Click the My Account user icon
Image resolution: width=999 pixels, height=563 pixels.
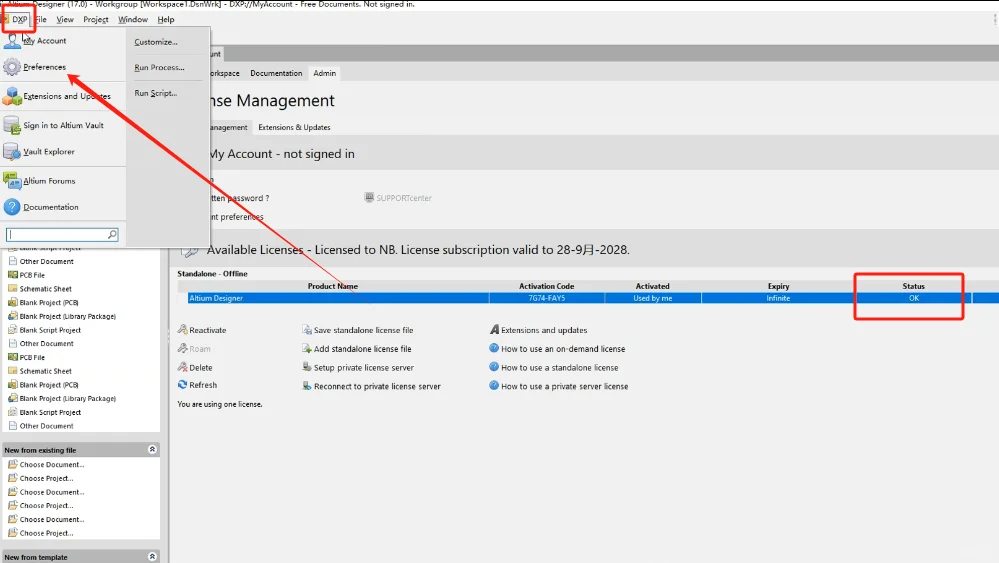coord(12,41)
